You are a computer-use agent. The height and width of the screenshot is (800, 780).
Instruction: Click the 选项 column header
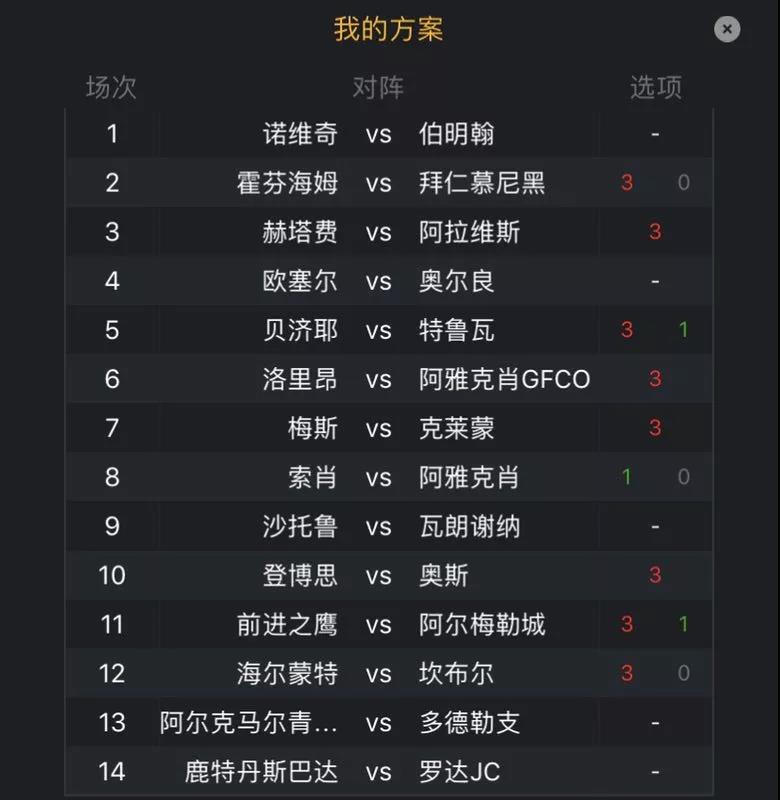(x=655, y=87)
